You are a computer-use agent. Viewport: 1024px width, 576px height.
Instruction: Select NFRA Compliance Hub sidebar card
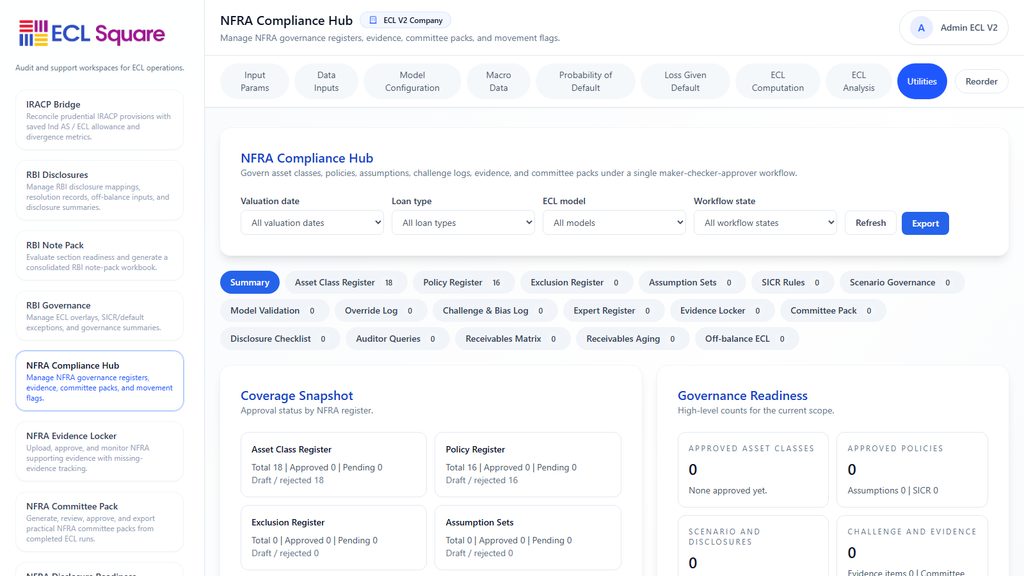point(99,381)
